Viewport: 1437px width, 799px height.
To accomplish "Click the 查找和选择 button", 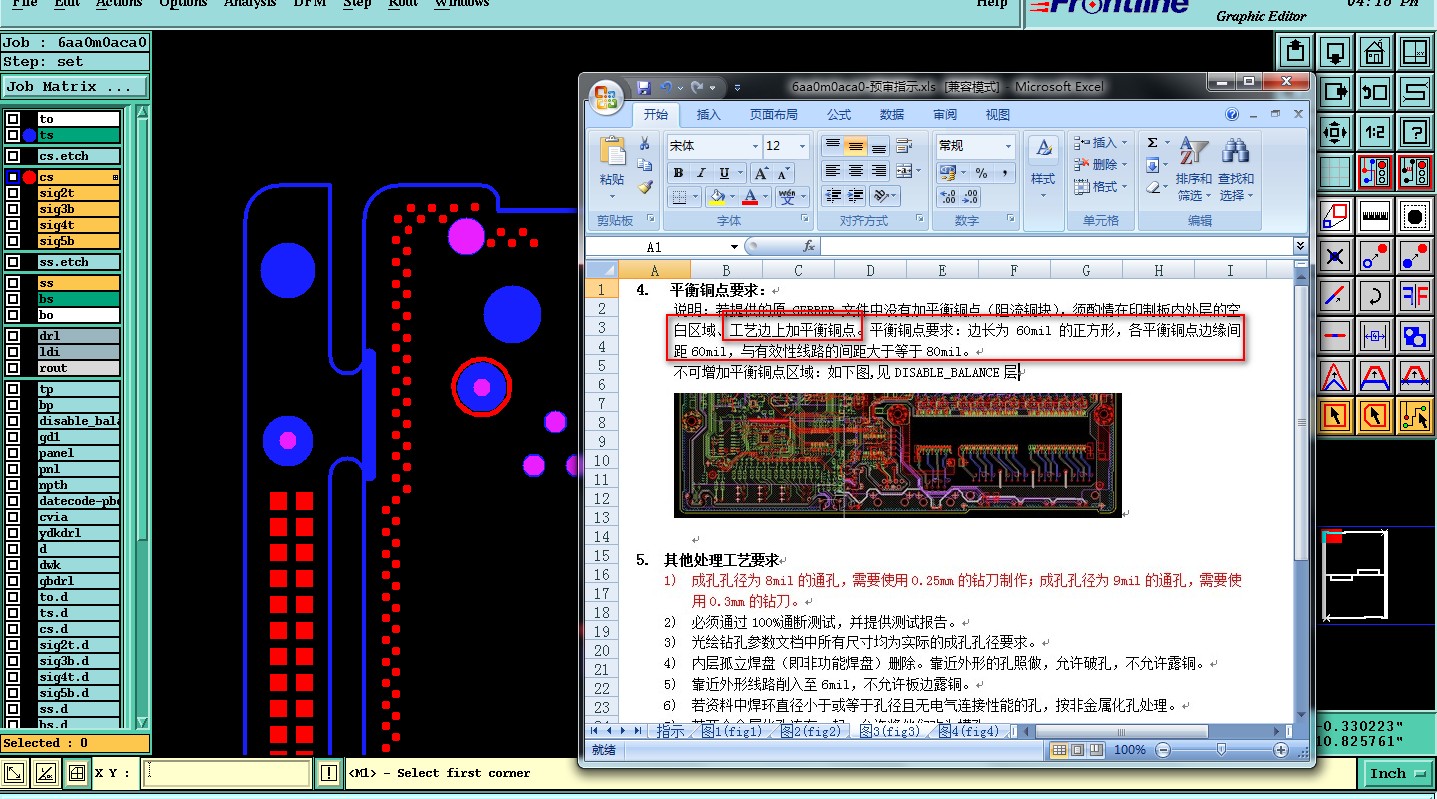I will click(1236, 167).
